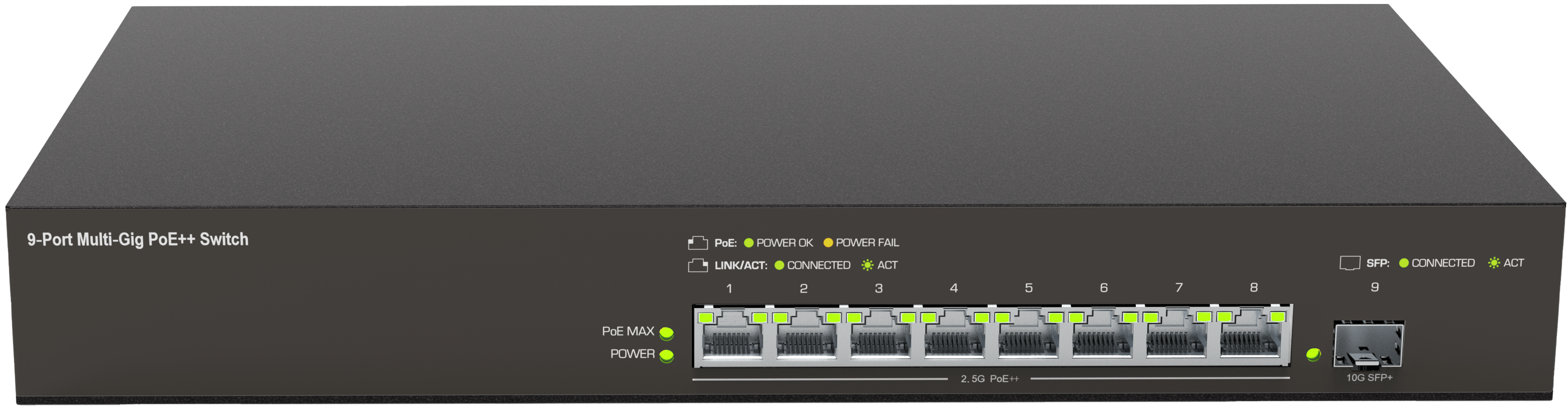This screenshot has height=409, width=1568.
Task: Select RJ45 port 8
Action: (1251, 335)
